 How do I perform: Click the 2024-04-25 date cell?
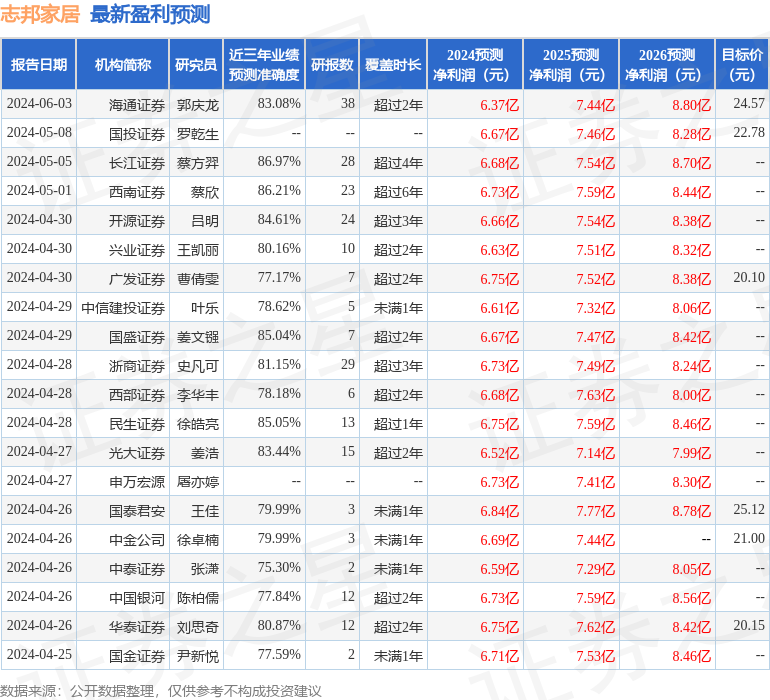[39, 654]
